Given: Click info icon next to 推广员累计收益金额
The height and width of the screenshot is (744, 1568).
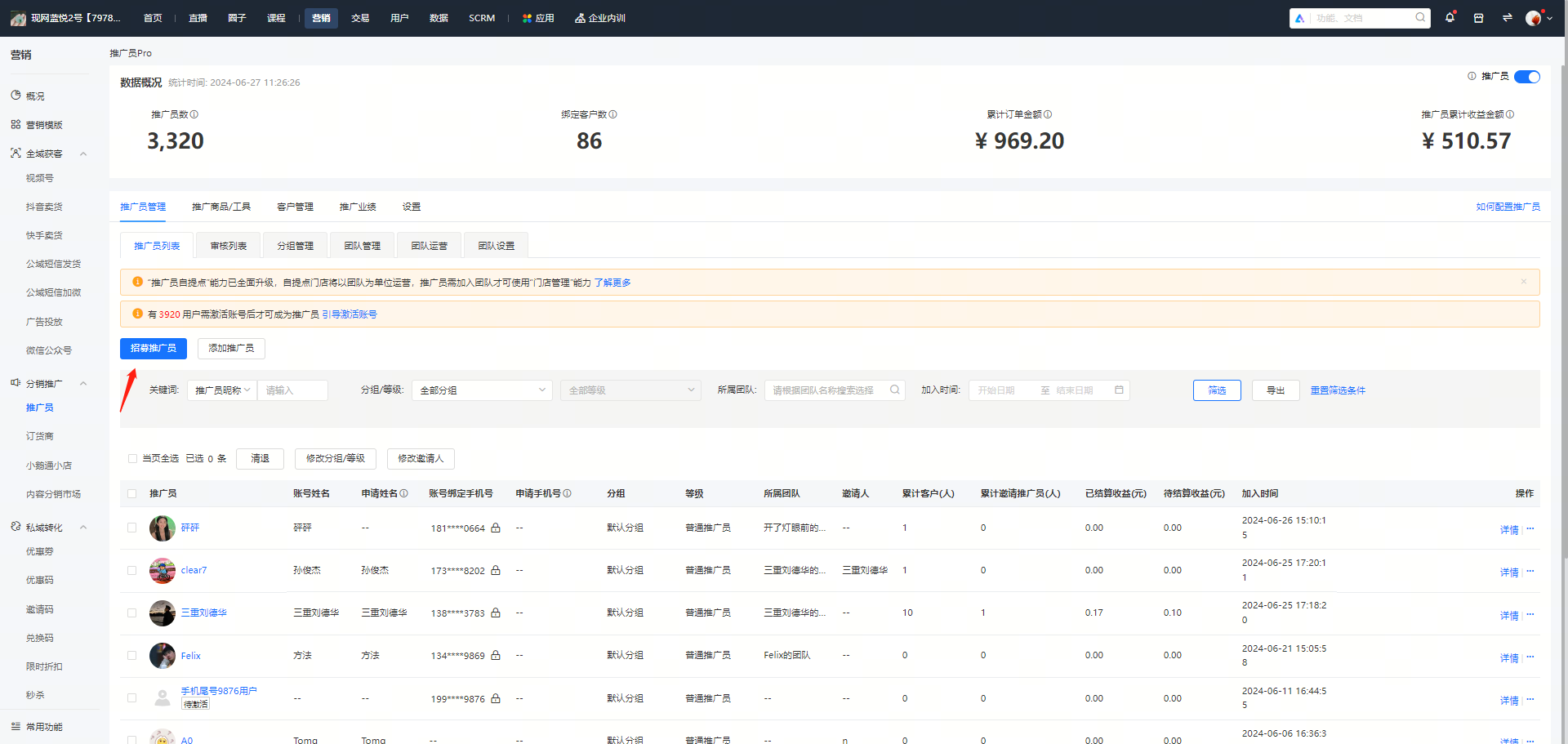Looking at the screenshot, I should (1510, 114).
